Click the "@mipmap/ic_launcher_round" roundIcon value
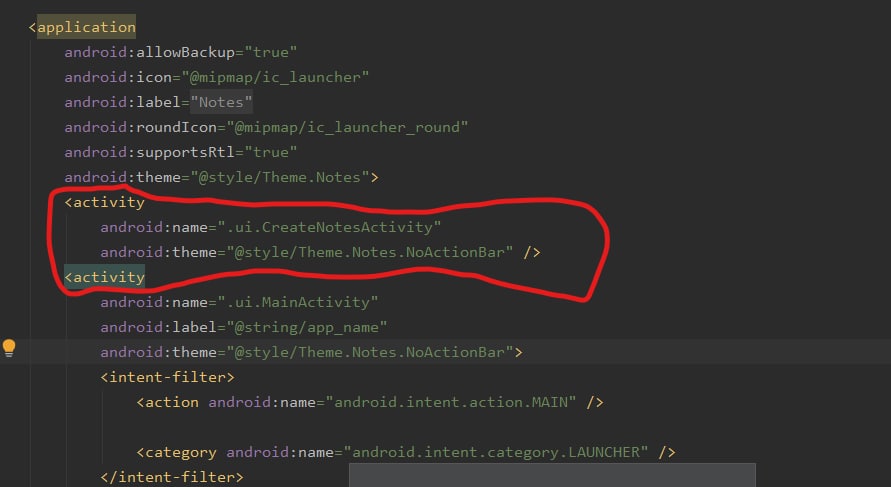Viewport: 891px width, 487px height. point(347,127)
